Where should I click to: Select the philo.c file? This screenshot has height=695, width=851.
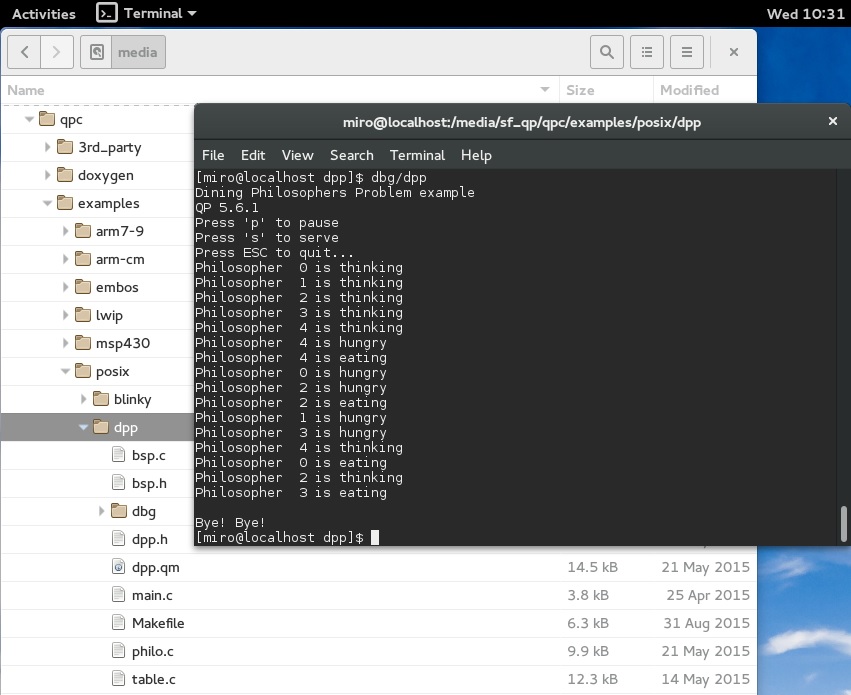point(152,651)
